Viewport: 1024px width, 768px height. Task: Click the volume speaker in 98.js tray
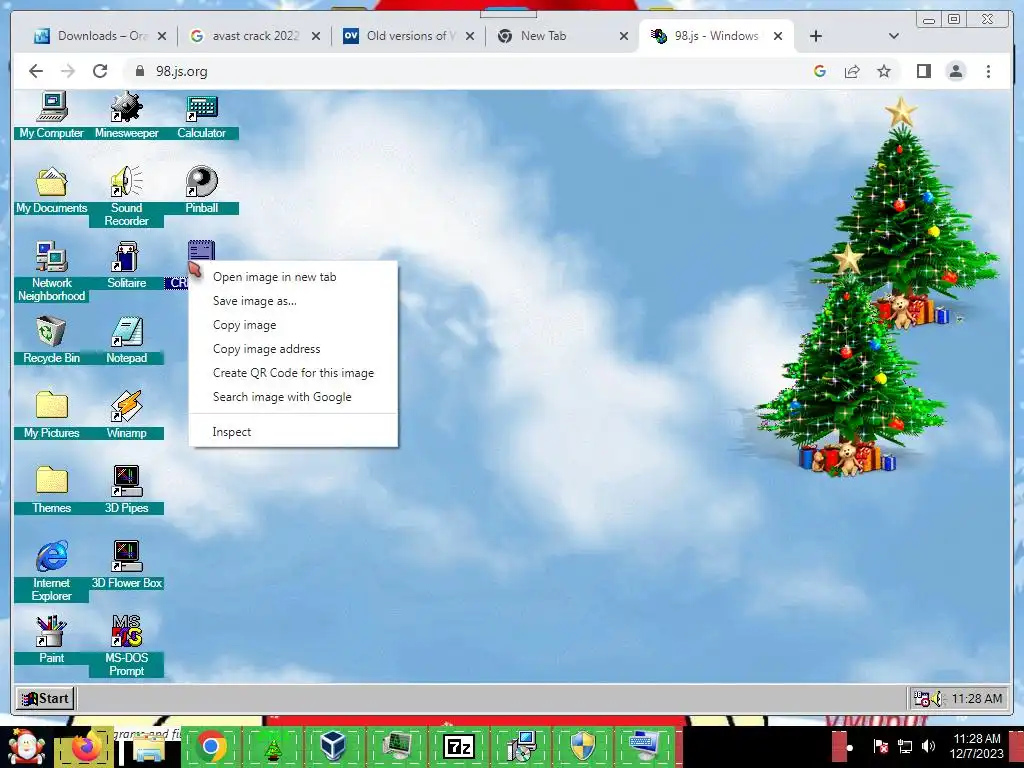click(x=938, y=699)
